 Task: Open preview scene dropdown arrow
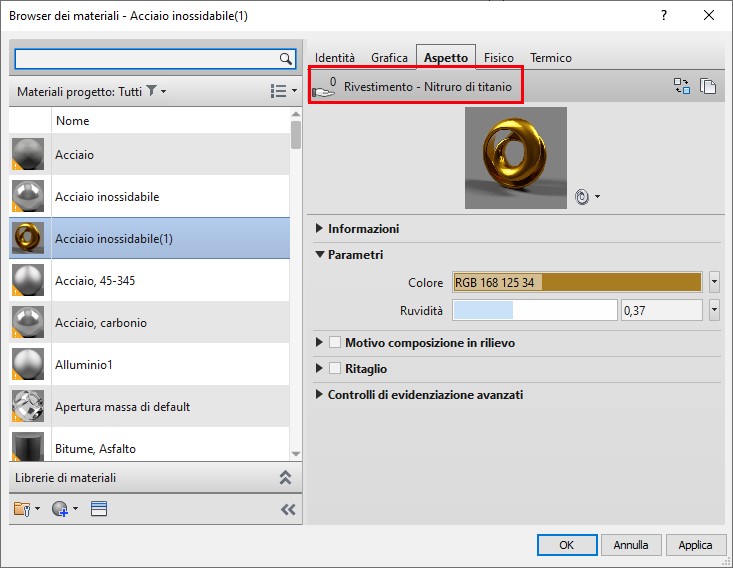597,197
